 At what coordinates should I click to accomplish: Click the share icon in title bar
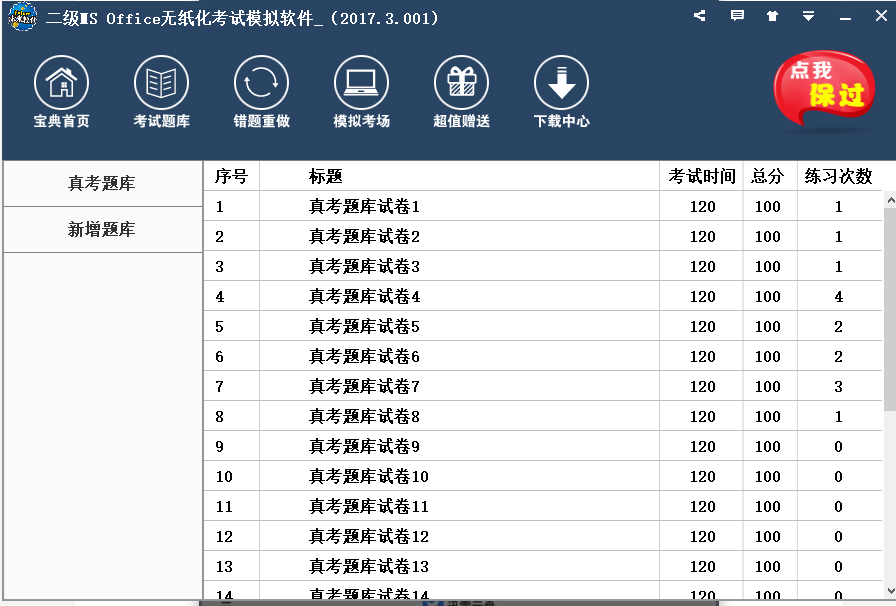(699, 15)
